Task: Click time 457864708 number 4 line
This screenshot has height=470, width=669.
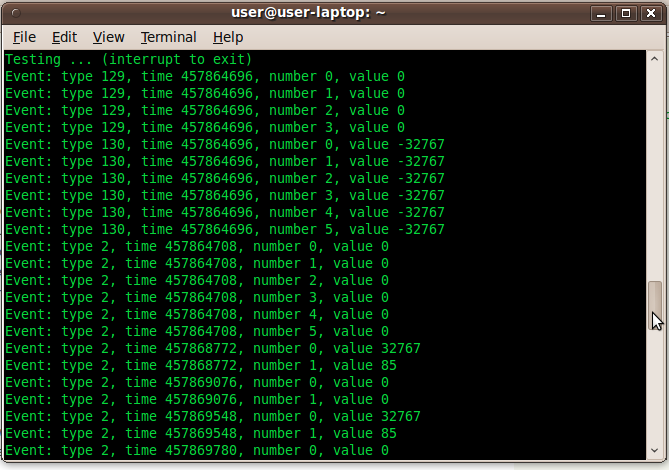Action: click(x=197, y=314)
